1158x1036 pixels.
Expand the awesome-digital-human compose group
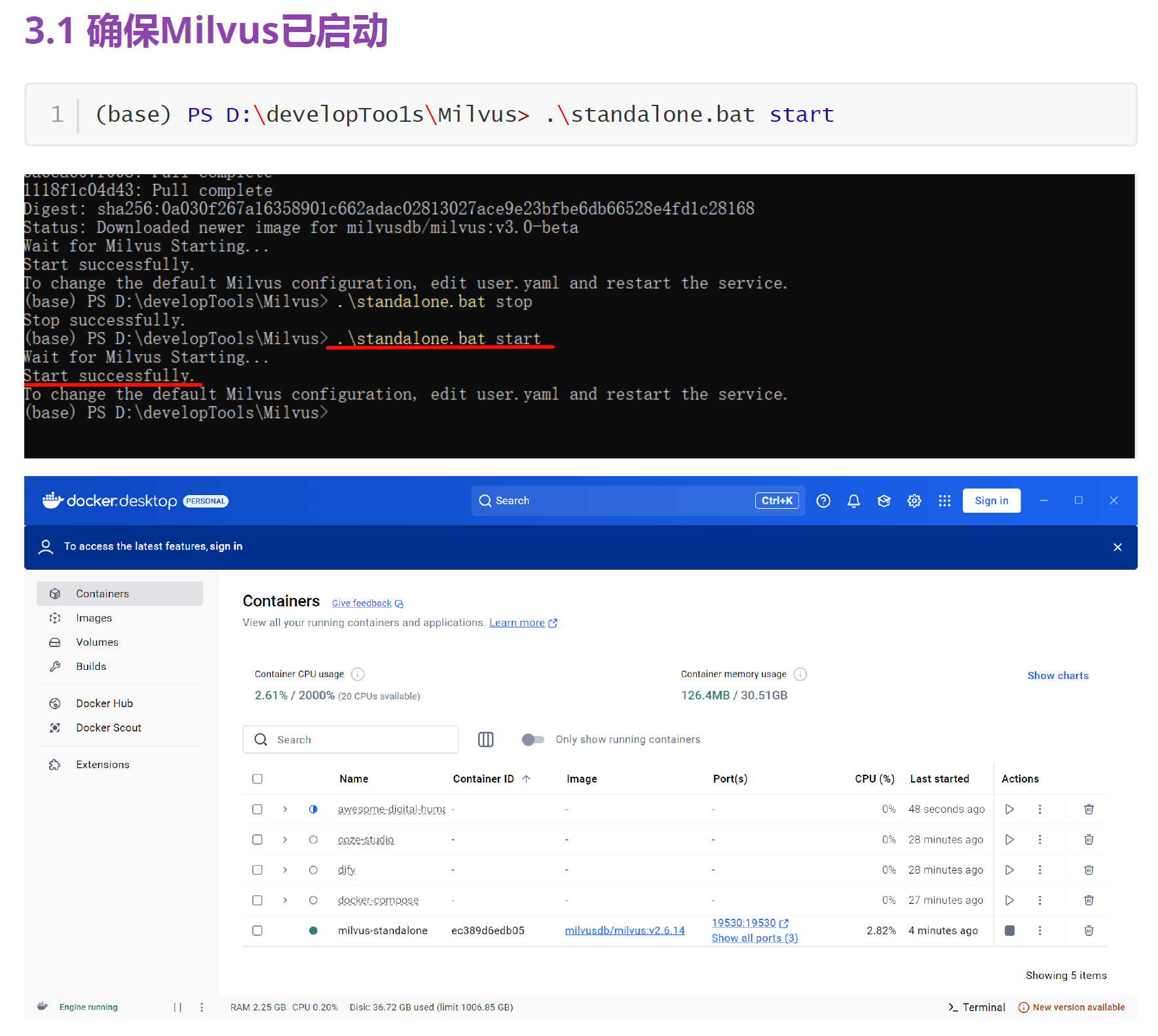pyautogui.click(x=285, y=809)
